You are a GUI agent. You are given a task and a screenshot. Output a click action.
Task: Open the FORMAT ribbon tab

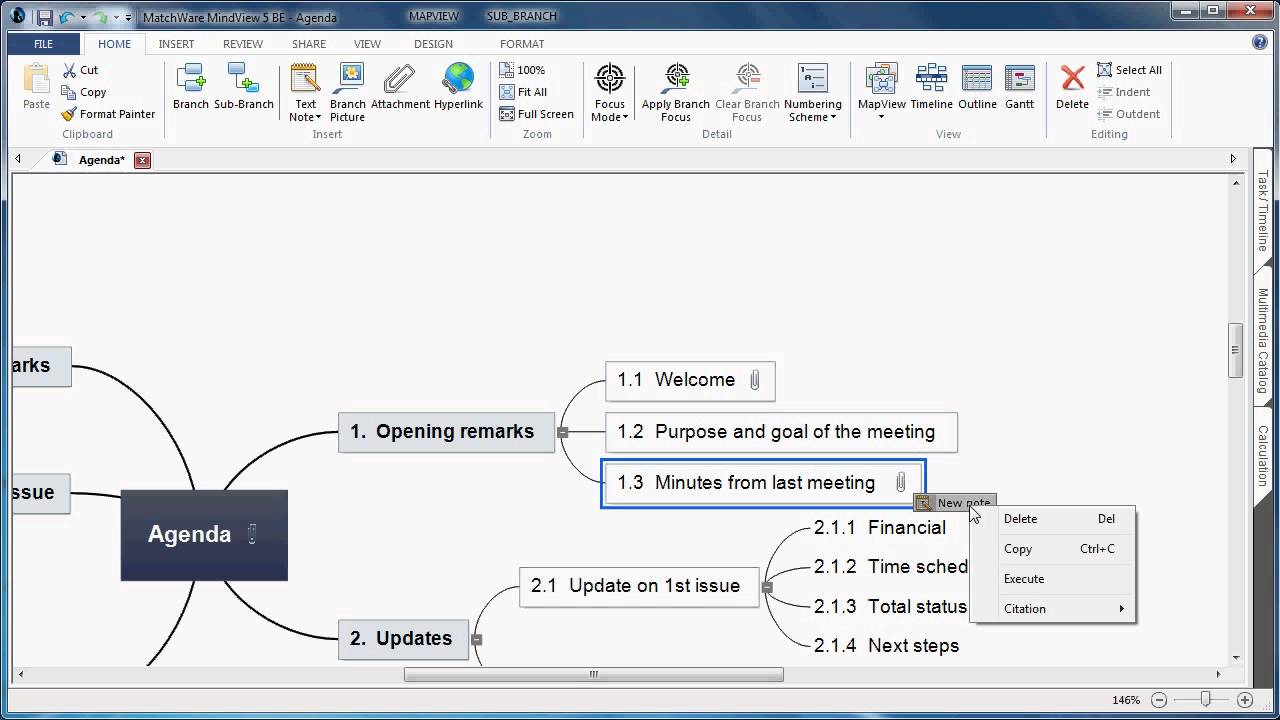pos(522,44)
